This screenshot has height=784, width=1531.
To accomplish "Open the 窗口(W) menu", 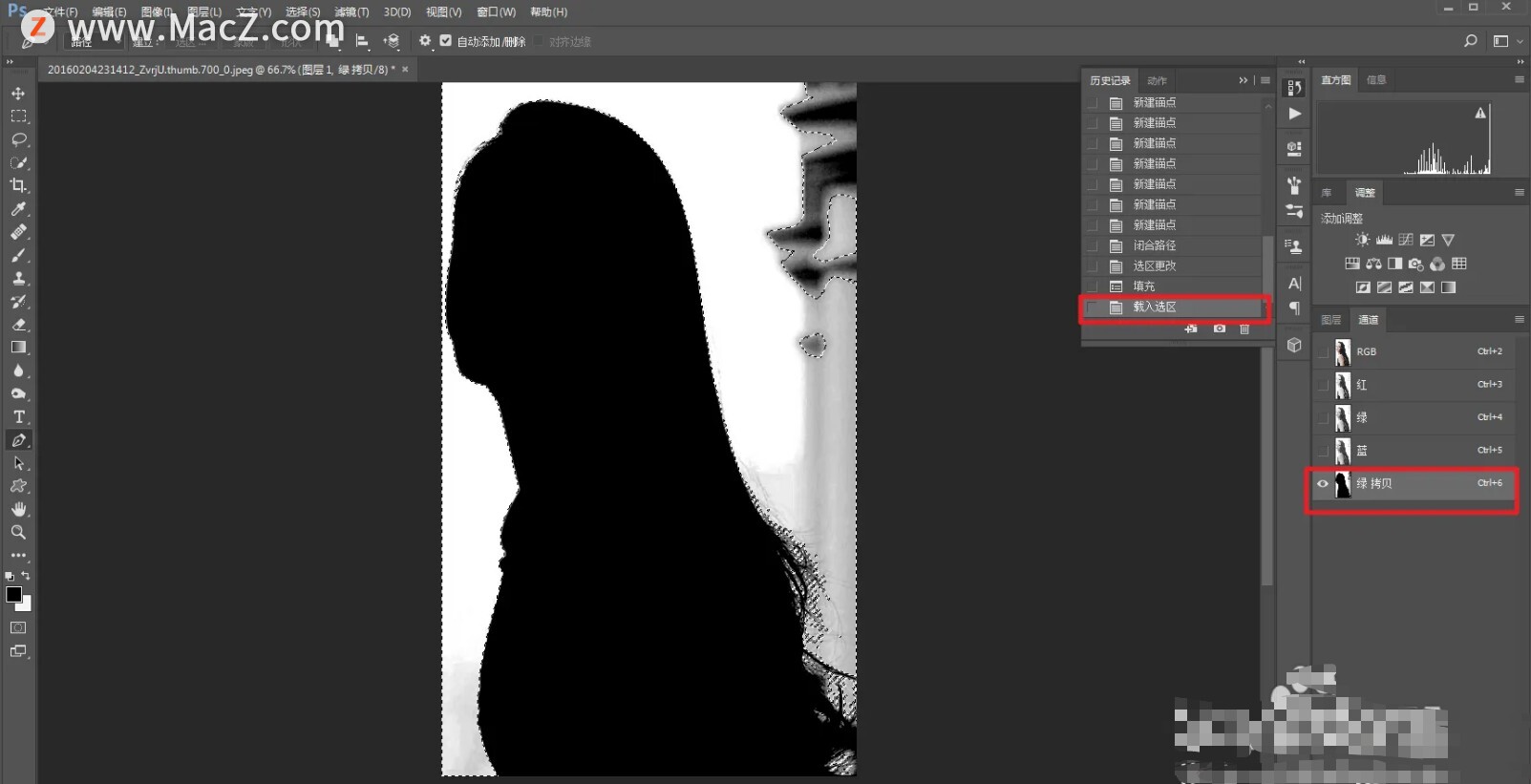I will (496, 12).
